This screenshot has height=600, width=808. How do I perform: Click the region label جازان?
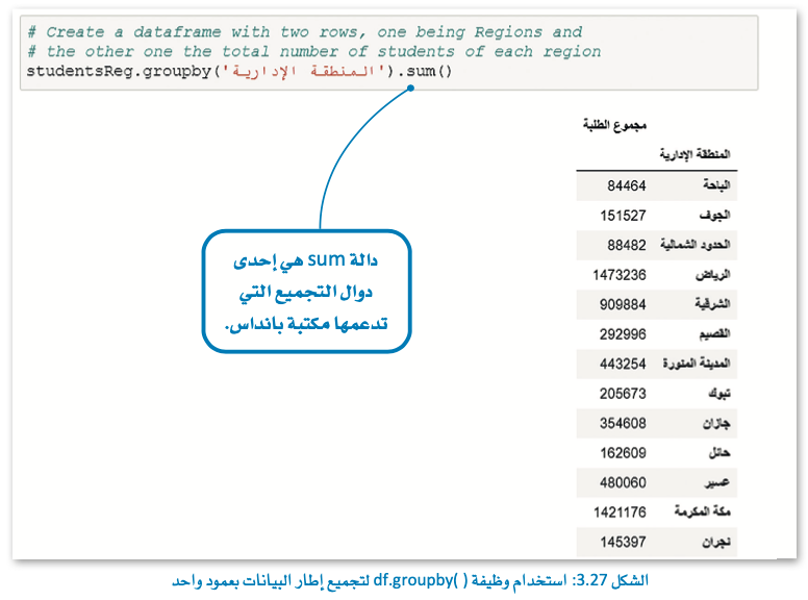click(x=716, y=423)
